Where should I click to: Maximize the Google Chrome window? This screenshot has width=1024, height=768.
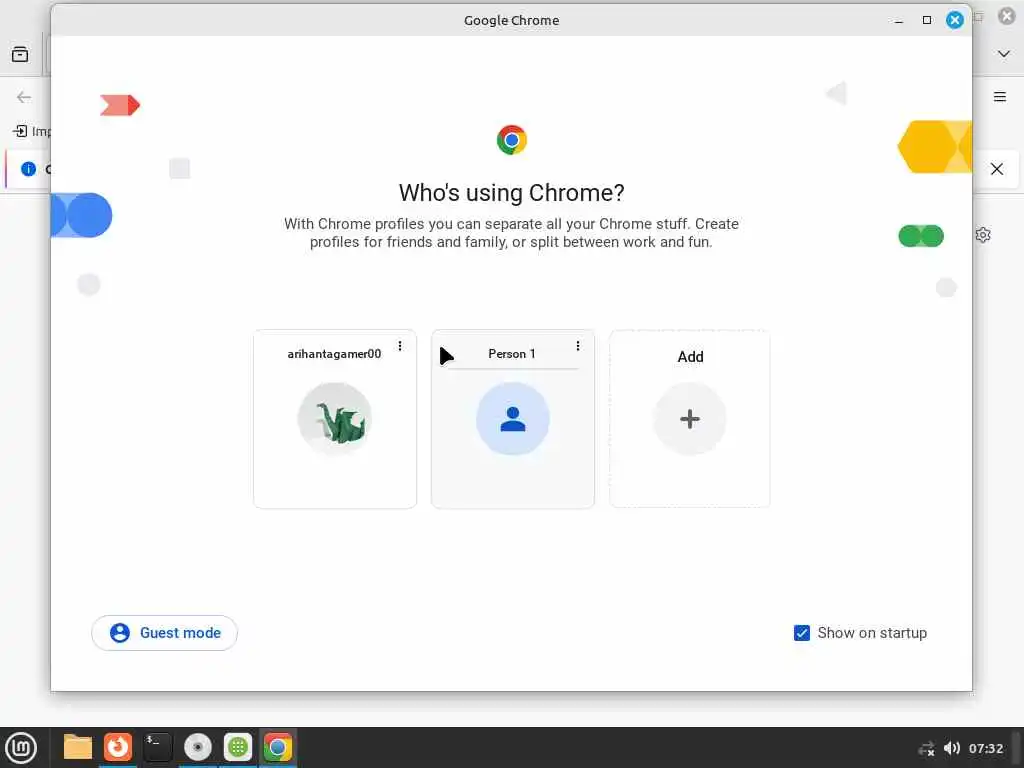coord(927,20)
